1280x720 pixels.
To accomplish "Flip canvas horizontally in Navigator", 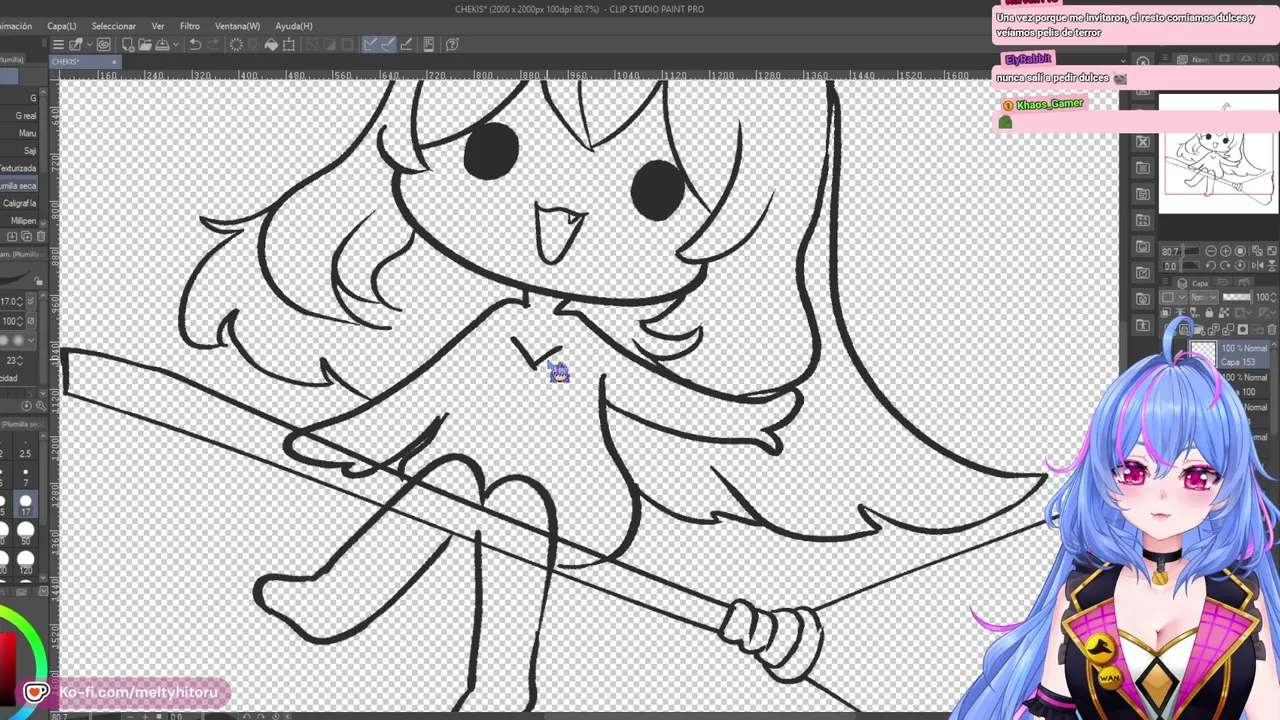I will click(1258, 266).
